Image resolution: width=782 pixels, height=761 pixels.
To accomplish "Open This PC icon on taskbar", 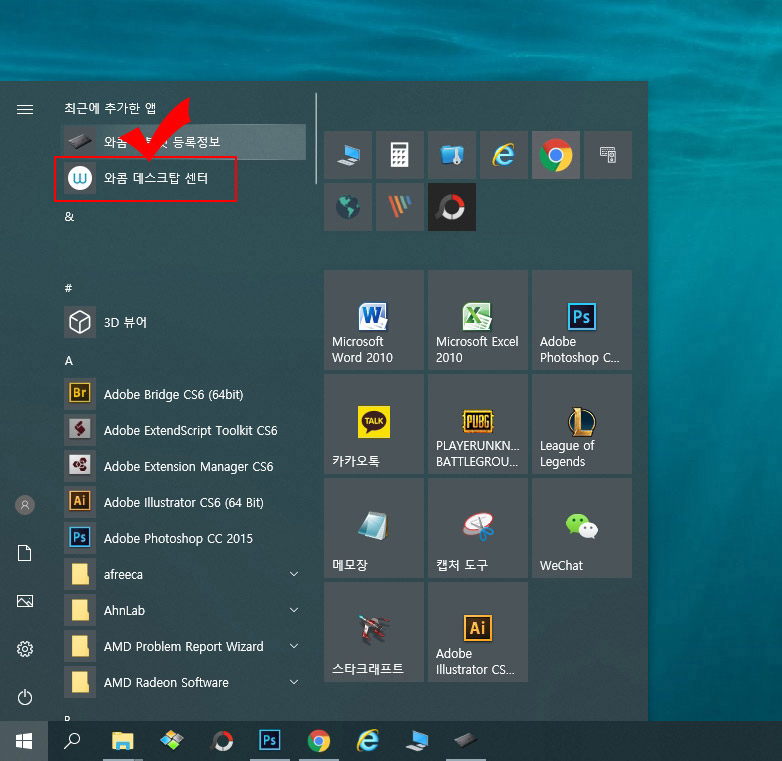I will [417, 741].
